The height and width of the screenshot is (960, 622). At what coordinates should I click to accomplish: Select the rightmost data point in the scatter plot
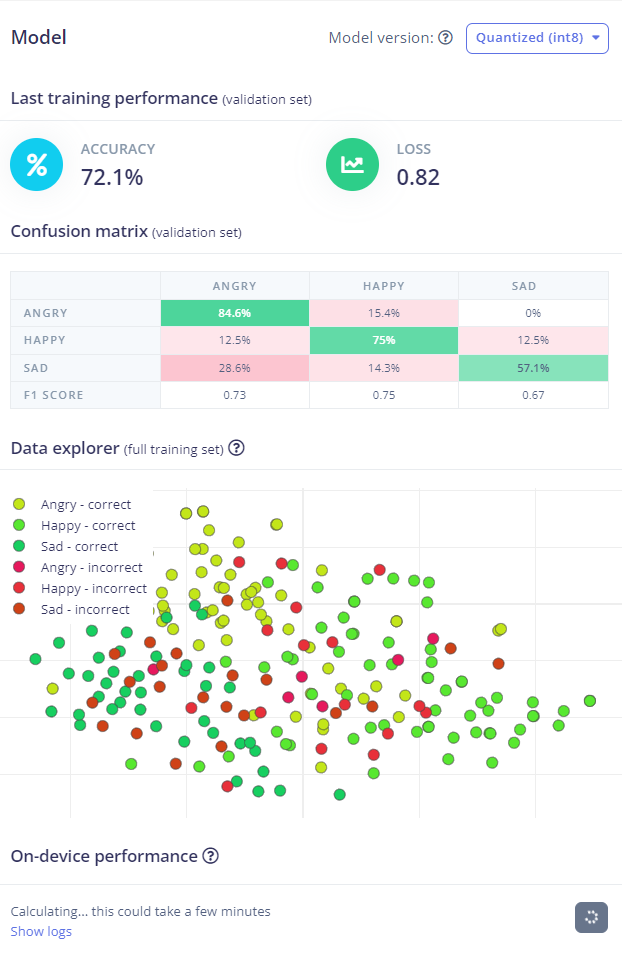coord(590,701)
